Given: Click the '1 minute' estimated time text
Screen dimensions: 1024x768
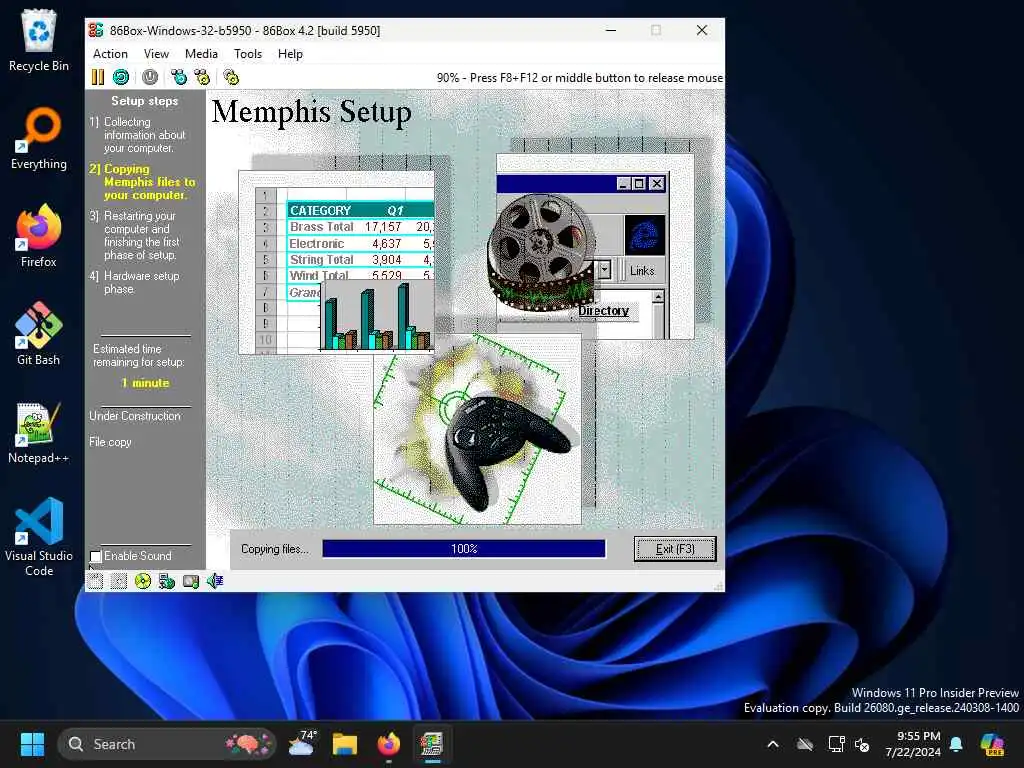Looking at the screenshot, I should click(x=145, y=383).
